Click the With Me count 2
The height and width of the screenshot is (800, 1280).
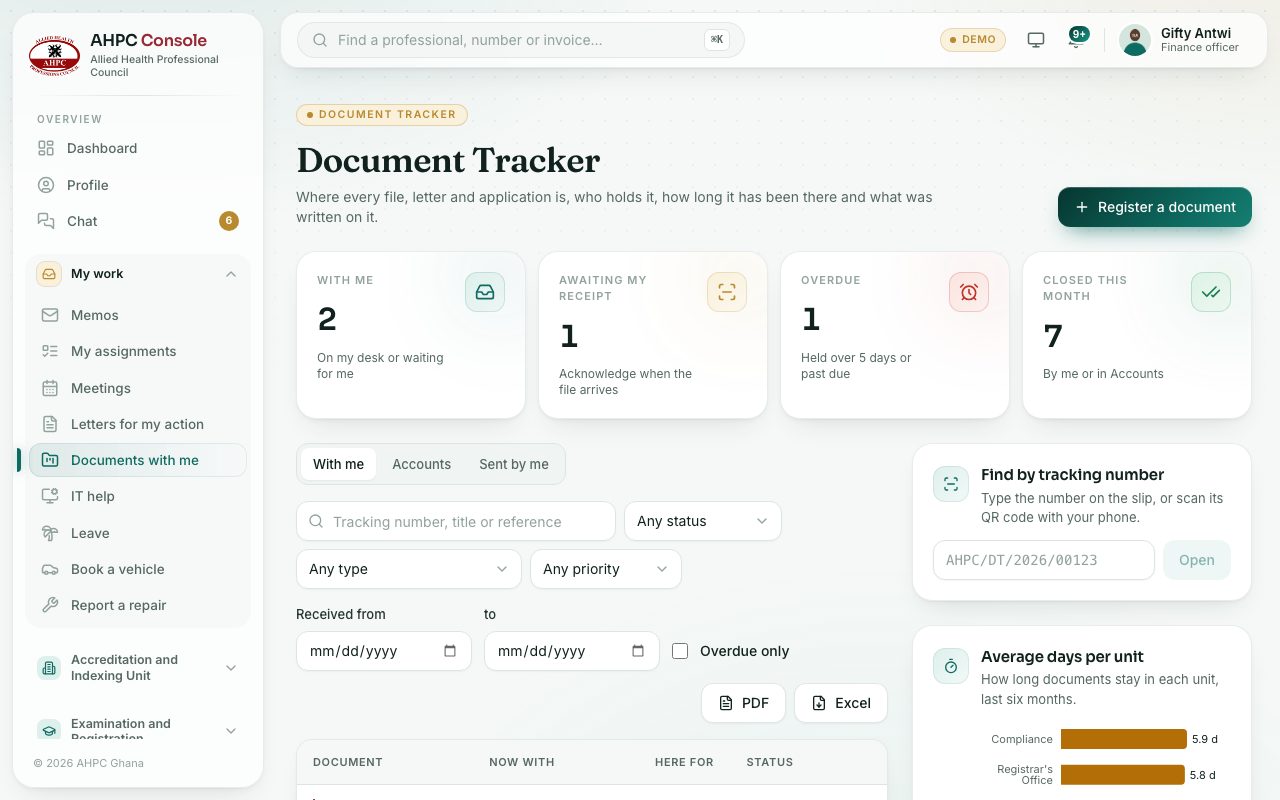tap(327, 319)
